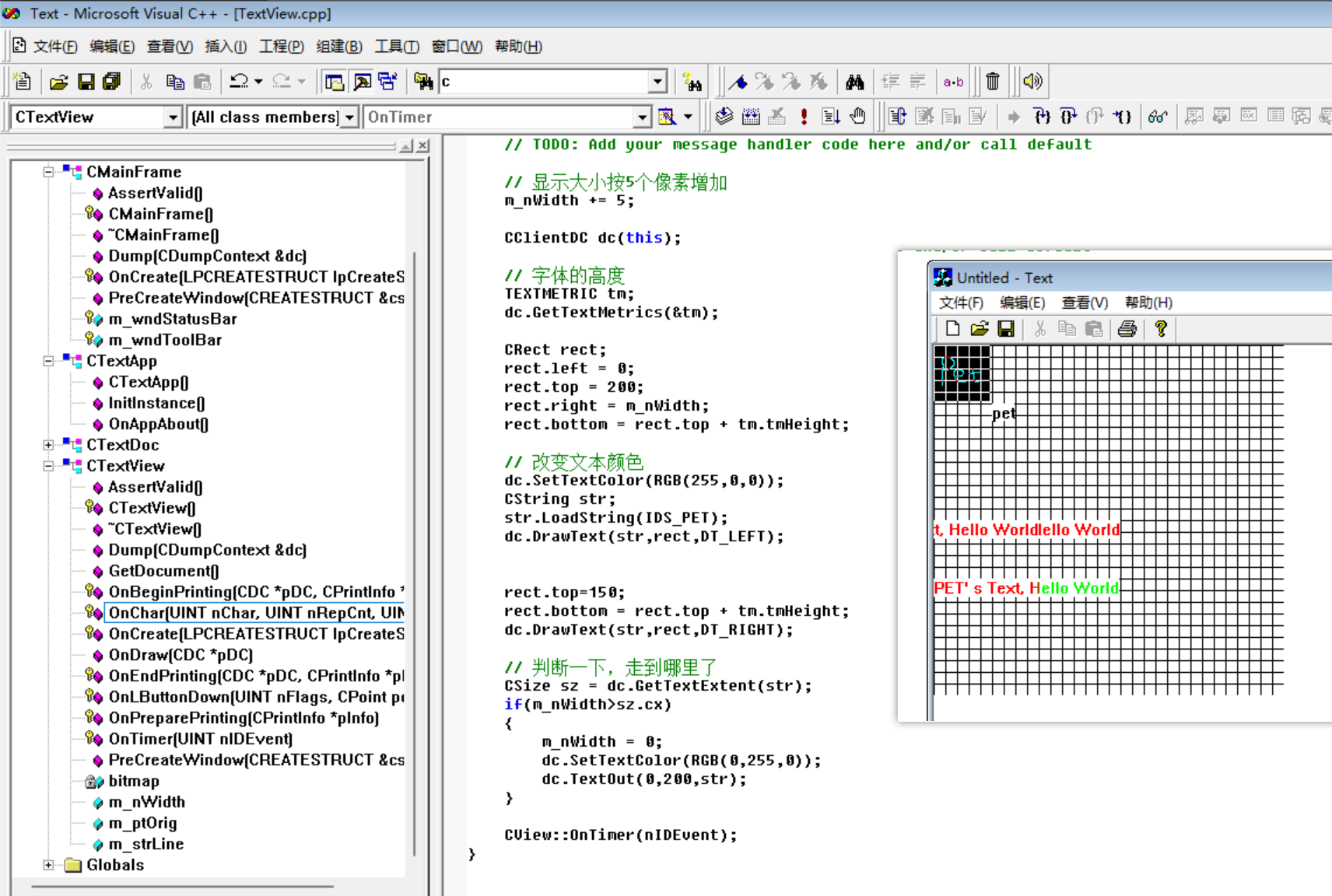1332x896 pixels.
Task: Open the 窗口(W) menu
Action: pyautogui.click(x=457, y=47)
